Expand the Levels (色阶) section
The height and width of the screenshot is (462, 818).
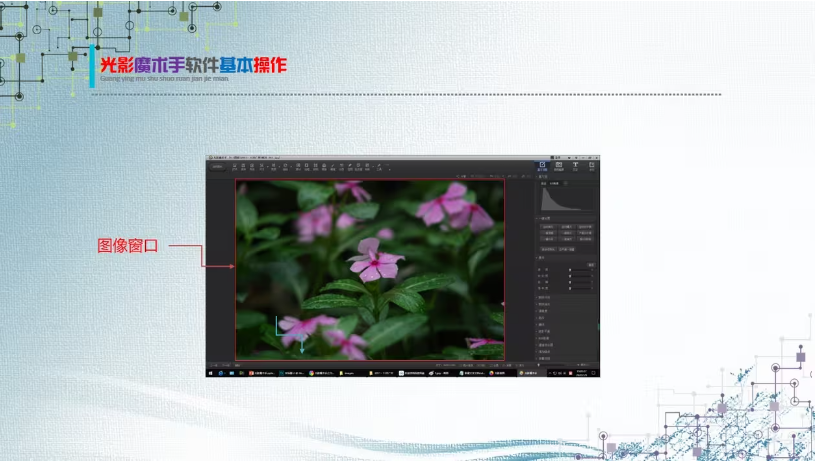541,318
